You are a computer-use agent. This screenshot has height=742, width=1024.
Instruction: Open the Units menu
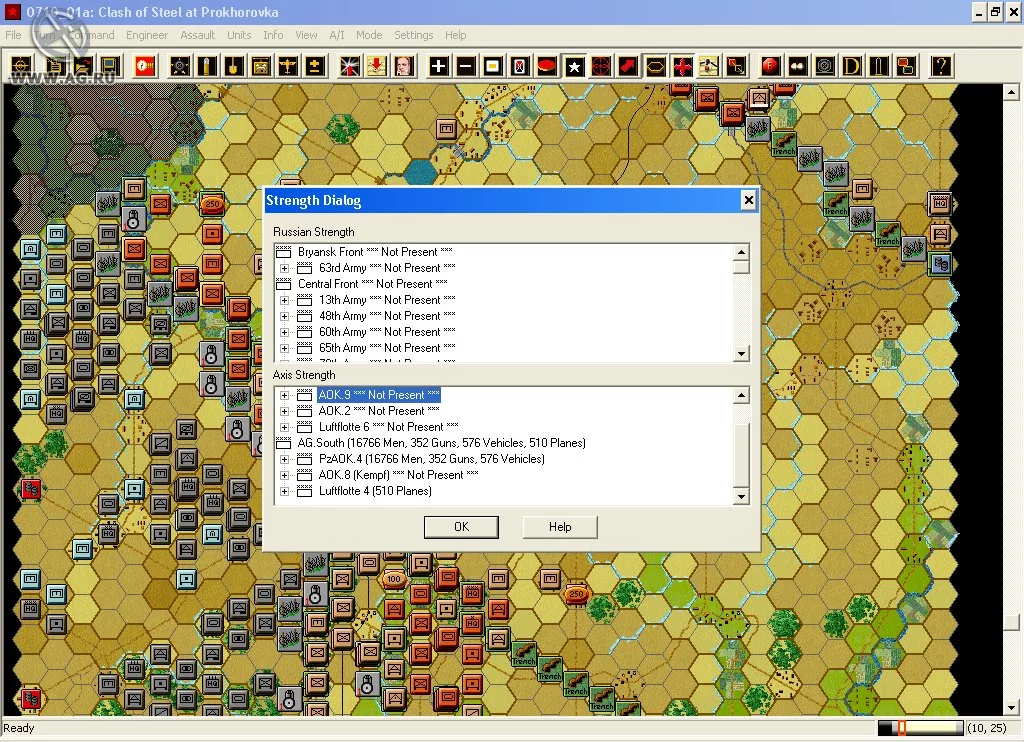pos(239,35)
